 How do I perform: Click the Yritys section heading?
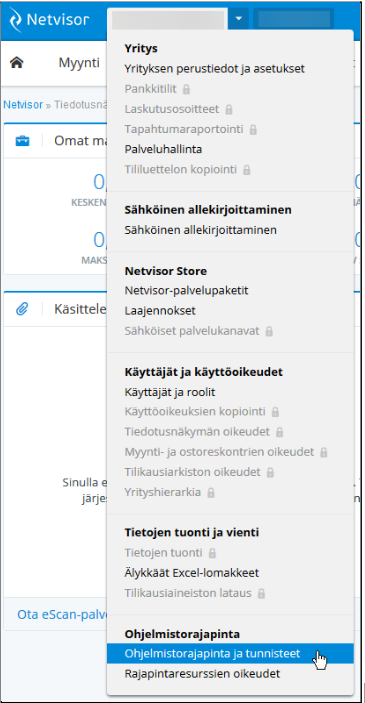(141, 48)
